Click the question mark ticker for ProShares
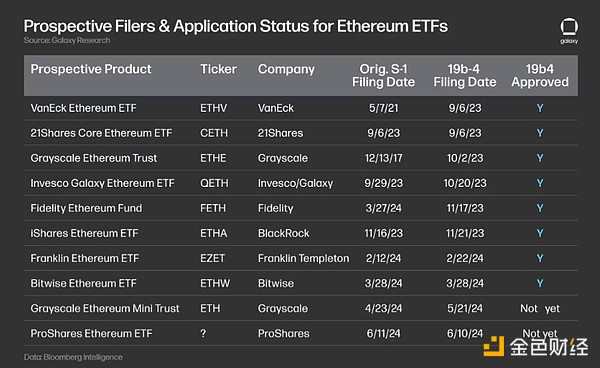The width and height of the screenshot is (600, 368). pos(203,334)
